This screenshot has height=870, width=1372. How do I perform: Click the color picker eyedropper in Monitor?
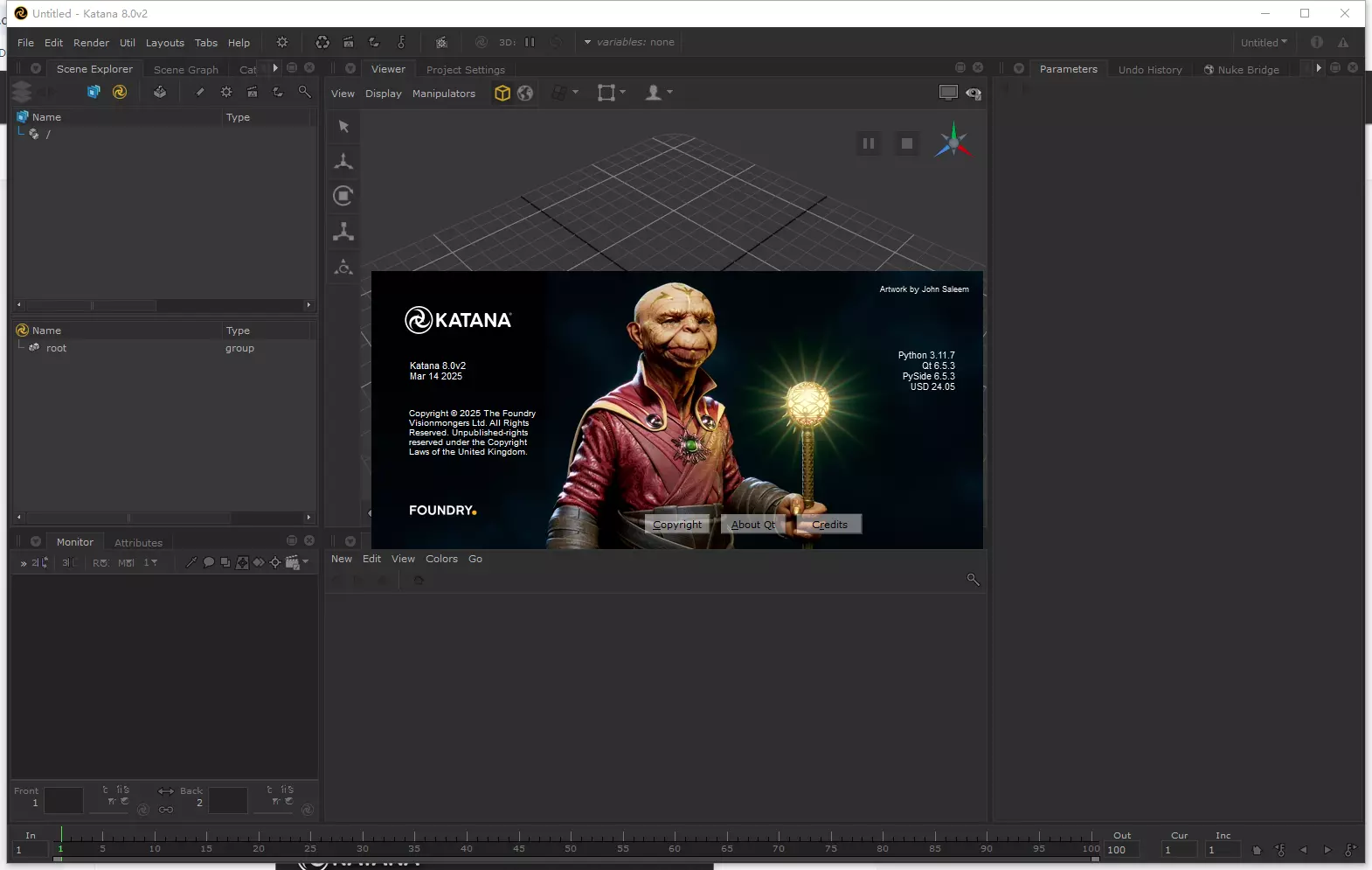(191, 562)
